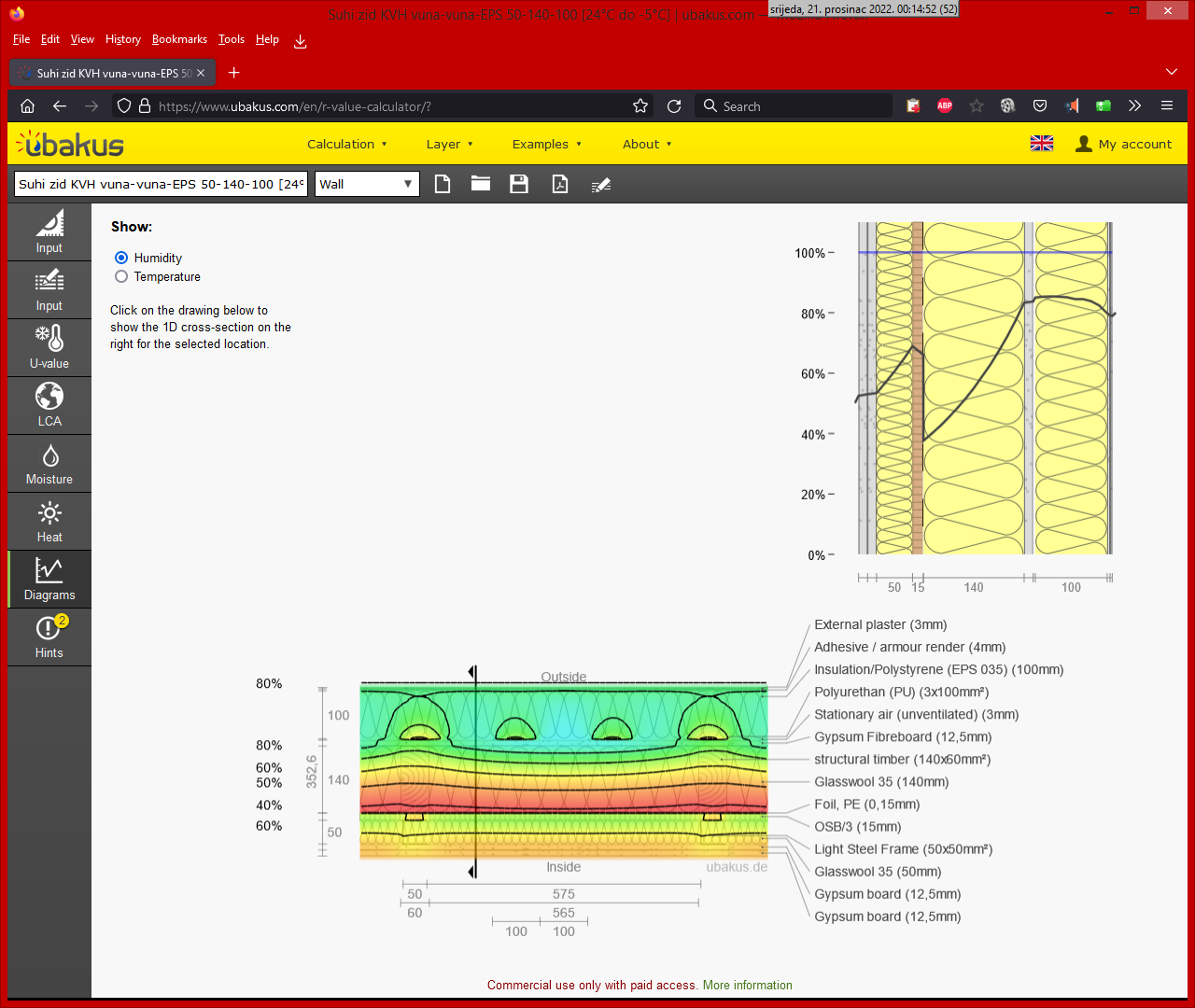Save the project with floppy disk icon
This screenshot has width=1195, height=1008.
(x=519, y=184)
